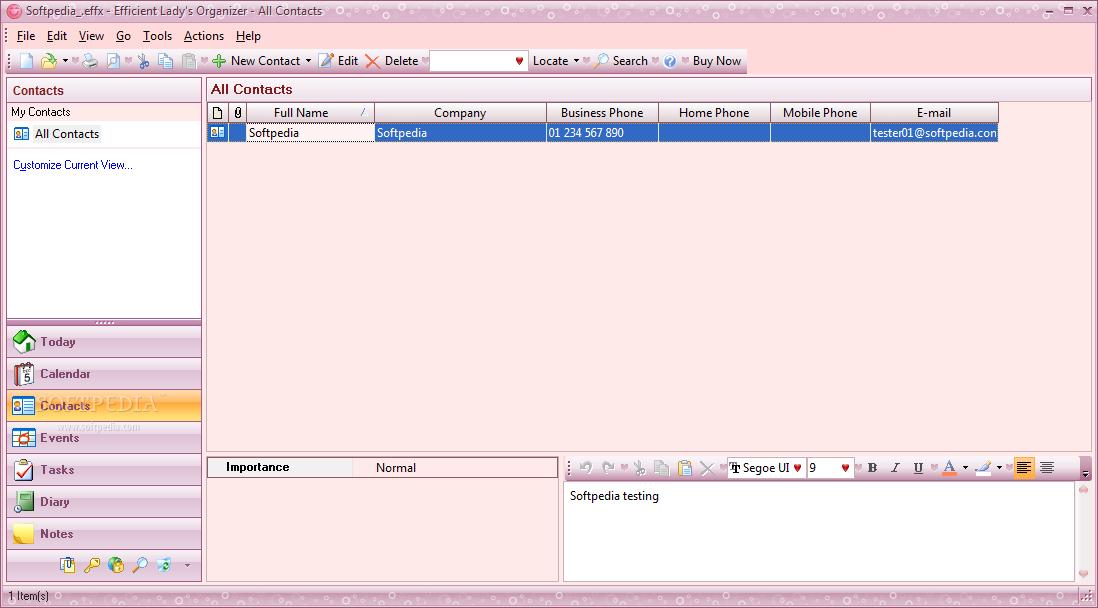Screen dimensions: 1098x608
Task: Expand sidebar footer configure buttons arrow
Action: (x=187, y=565)
